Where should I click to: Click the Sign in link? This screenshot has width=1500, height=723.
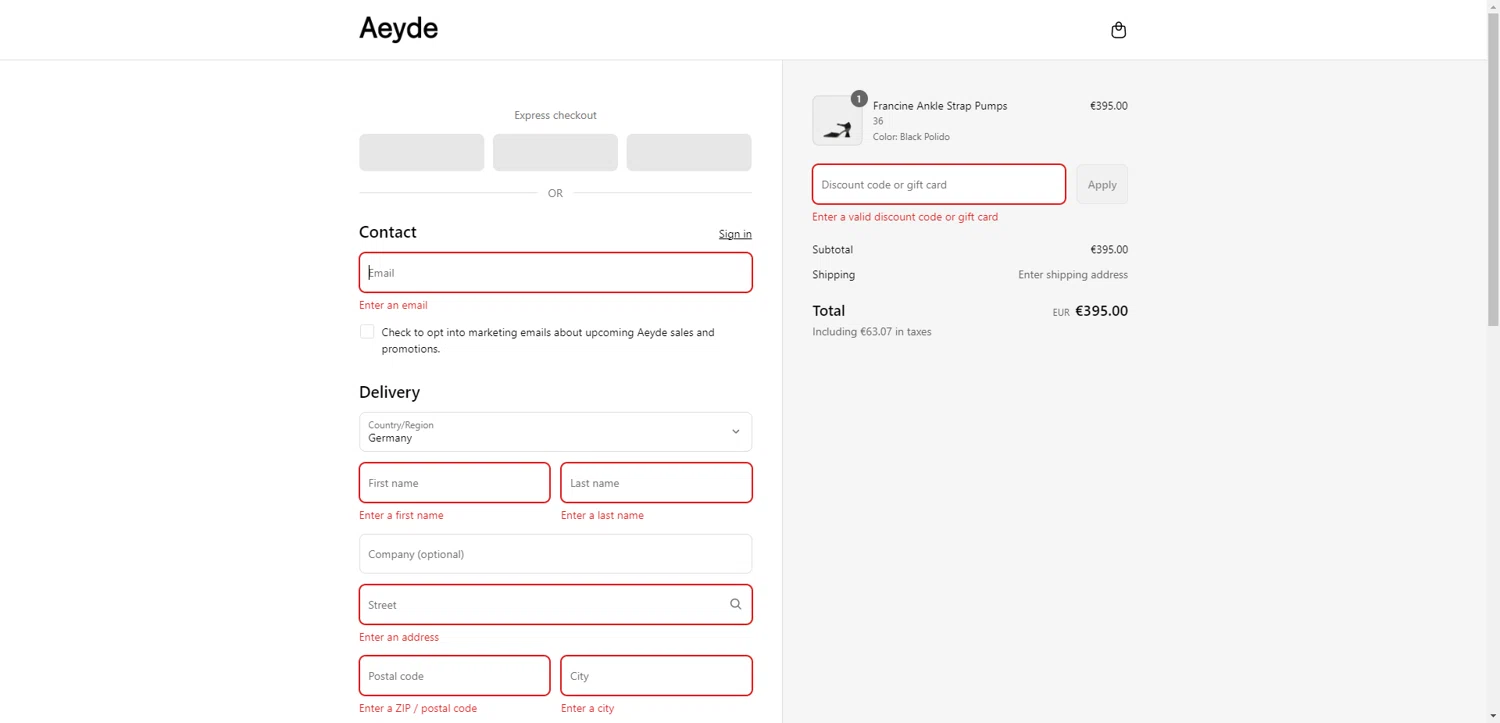(735, 234)
